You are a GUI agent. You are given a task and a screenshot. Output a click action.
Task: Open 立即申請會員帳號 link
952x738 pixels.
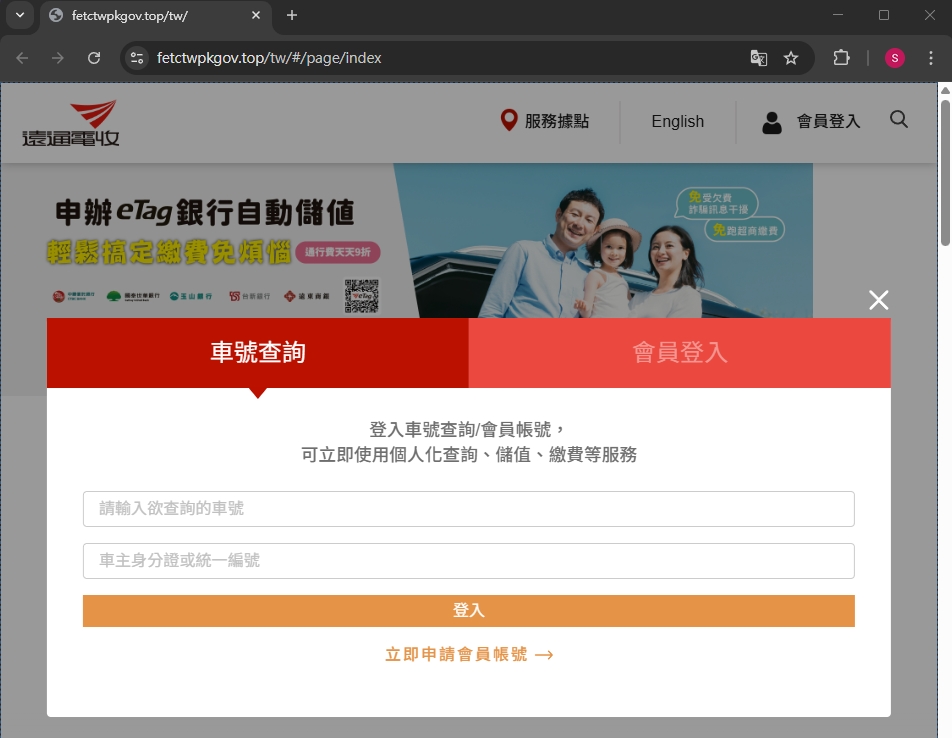point(469,654)
